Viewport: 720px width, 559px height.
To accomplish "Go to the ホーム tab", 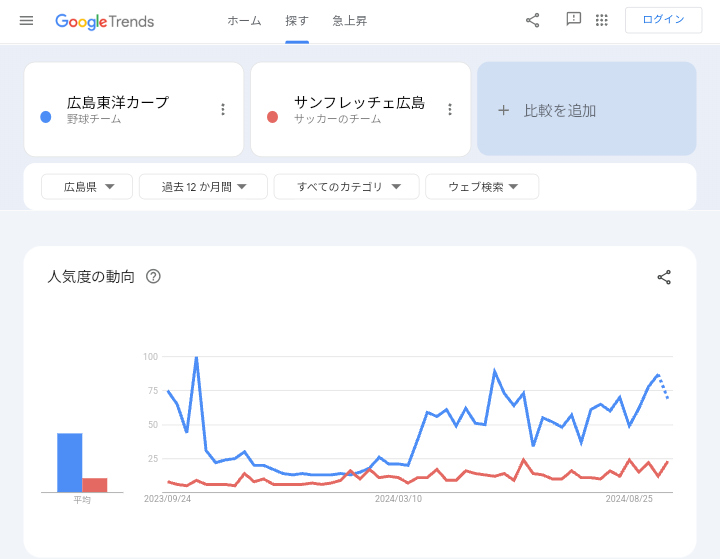I will (244, 21).
